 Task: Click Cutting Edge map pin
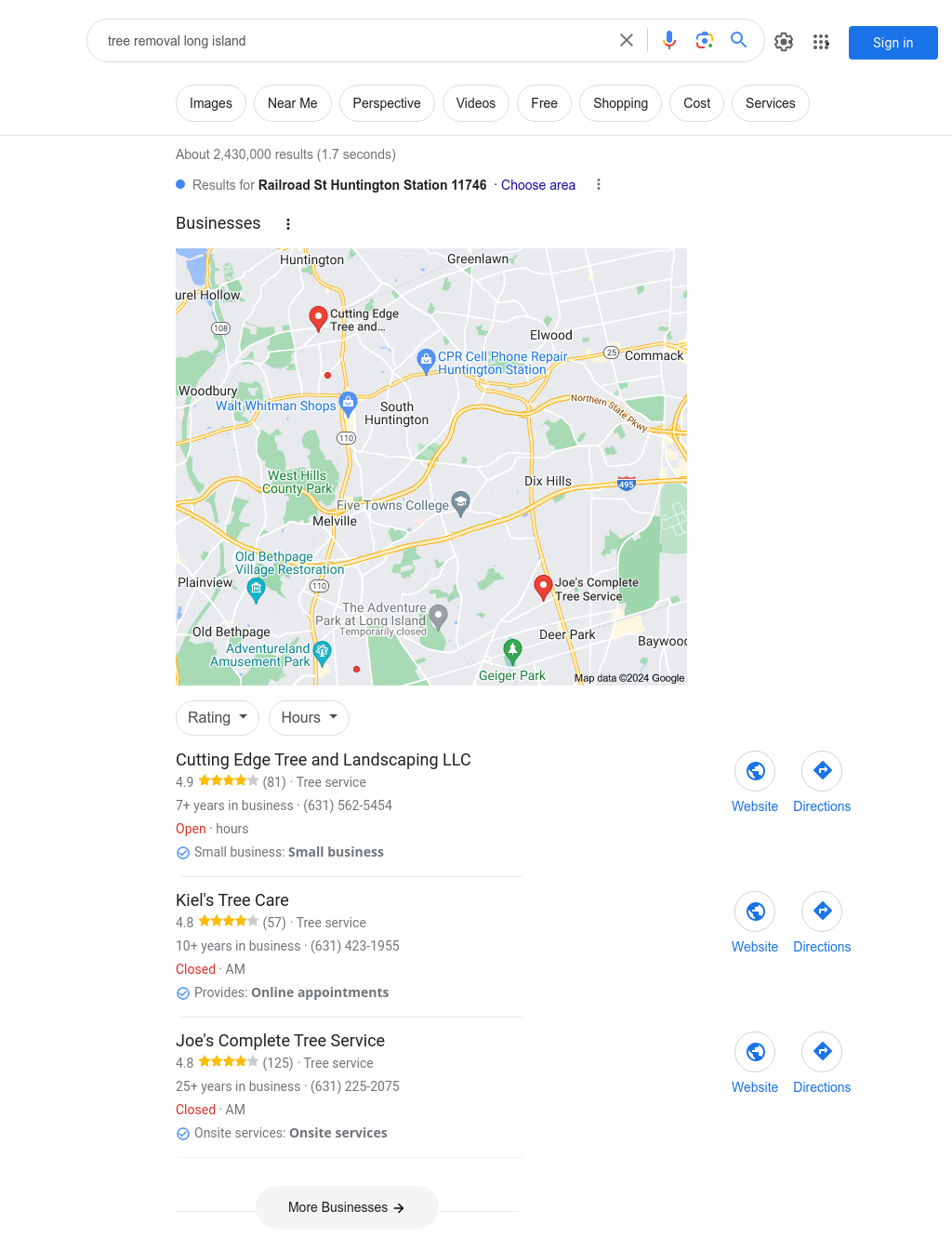(x=318, y=319)
